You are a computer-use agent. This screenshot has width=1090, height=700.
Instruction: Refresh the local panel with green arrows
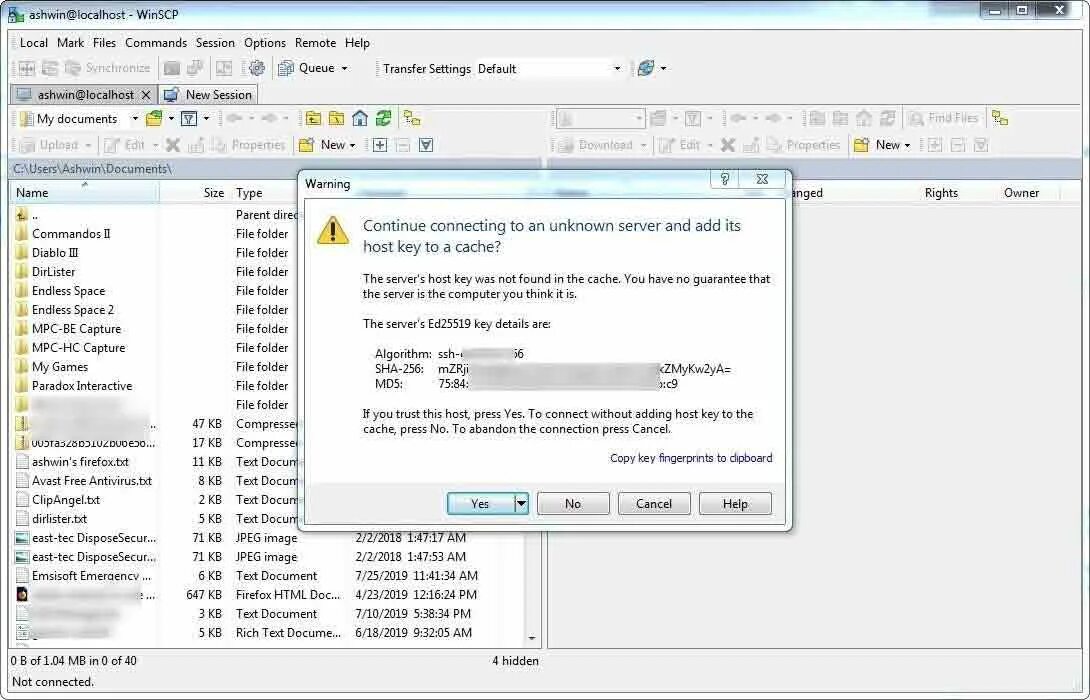click(383, 119)
